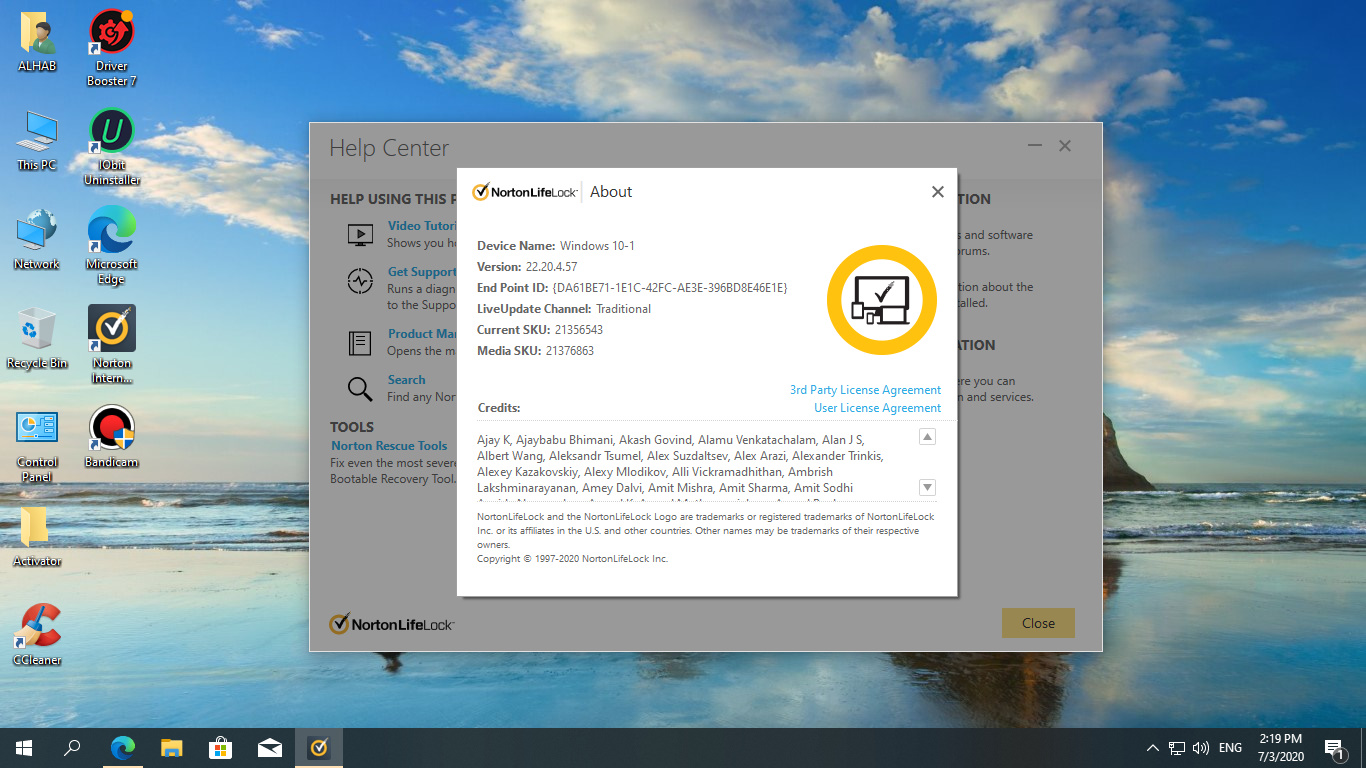Open the notification center icon
The height and width of the screenshot is (768, 1366).
point(1334,748)
